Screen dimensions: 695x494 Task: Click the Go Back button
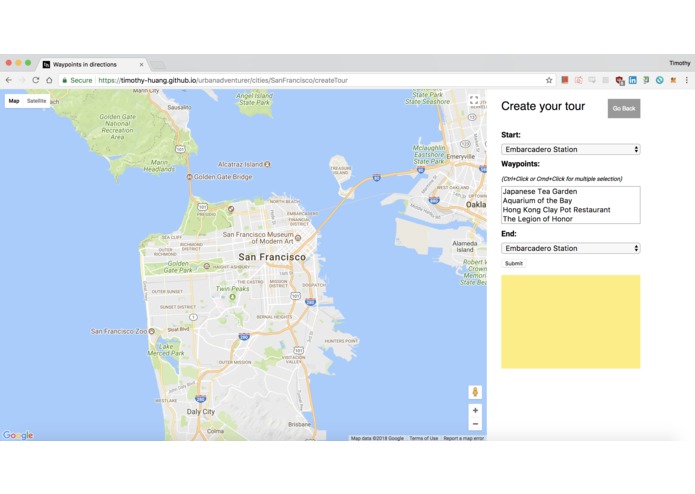click(x=624, y=108)
